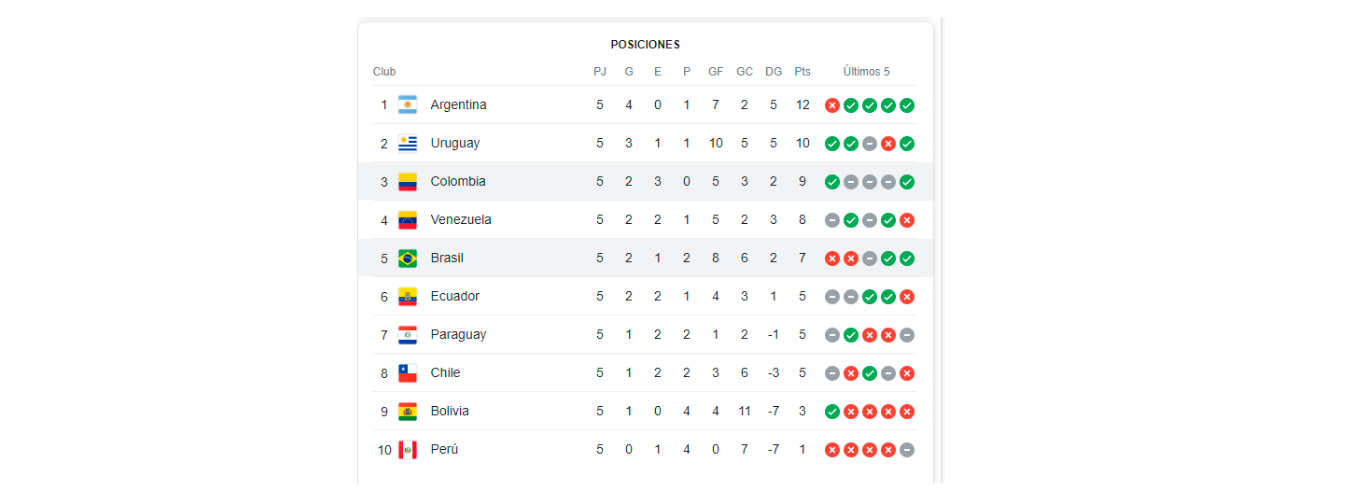Select the Ecuador flag icon

(407, 297)
